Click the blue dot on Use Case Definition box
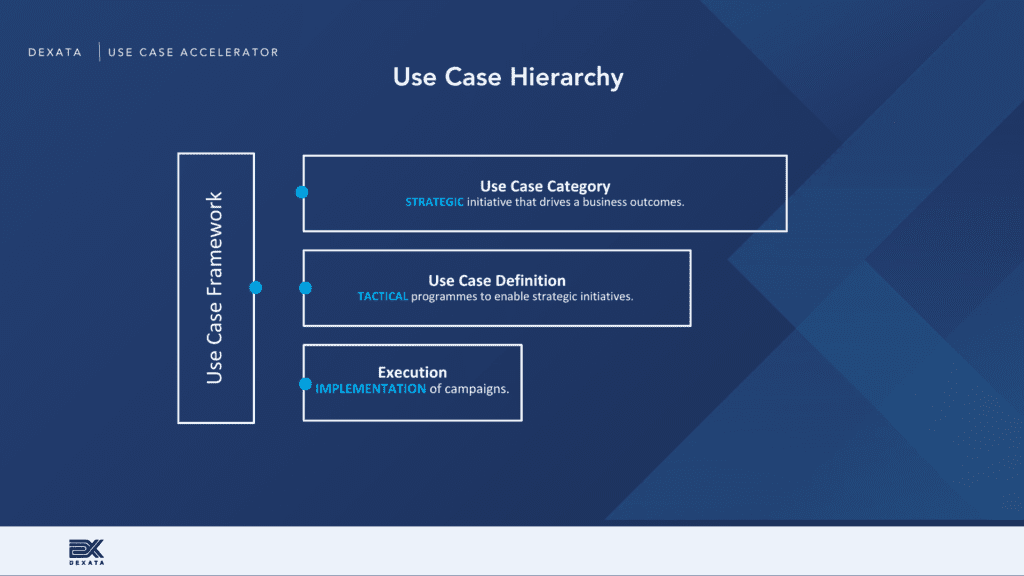This screenshot has height=576, width=1024. pos(305,288)
